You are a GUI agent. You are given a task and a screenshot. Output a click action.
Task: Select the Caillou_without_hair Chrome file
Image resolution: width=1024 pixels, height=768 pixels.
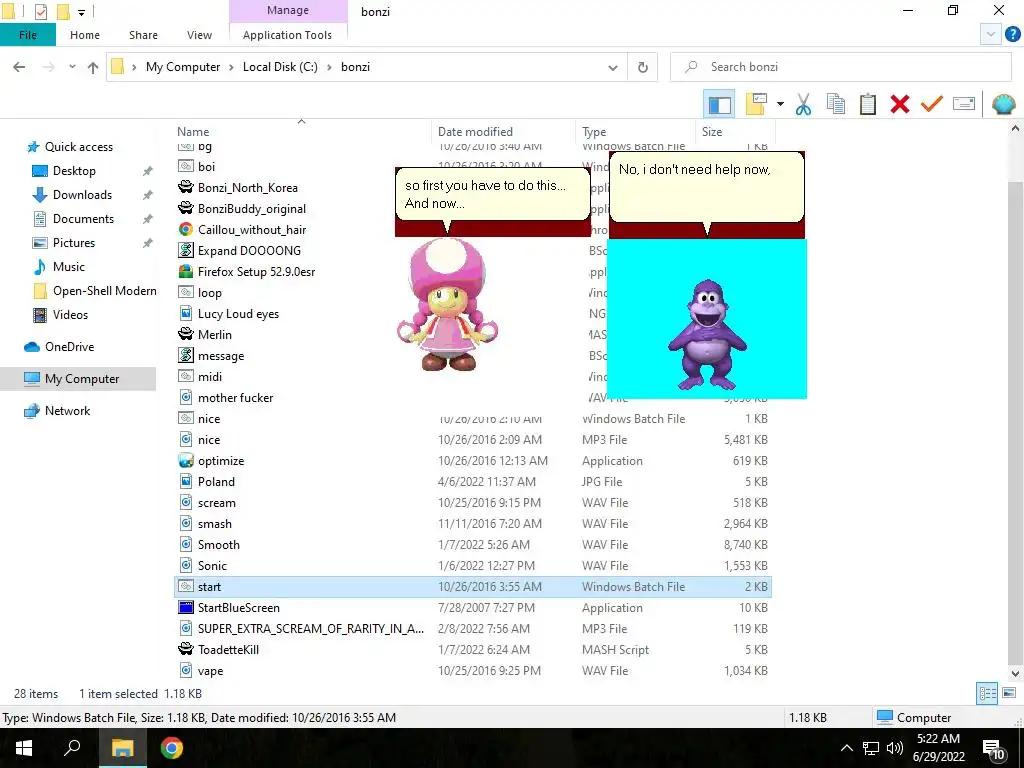coord(251,230)
